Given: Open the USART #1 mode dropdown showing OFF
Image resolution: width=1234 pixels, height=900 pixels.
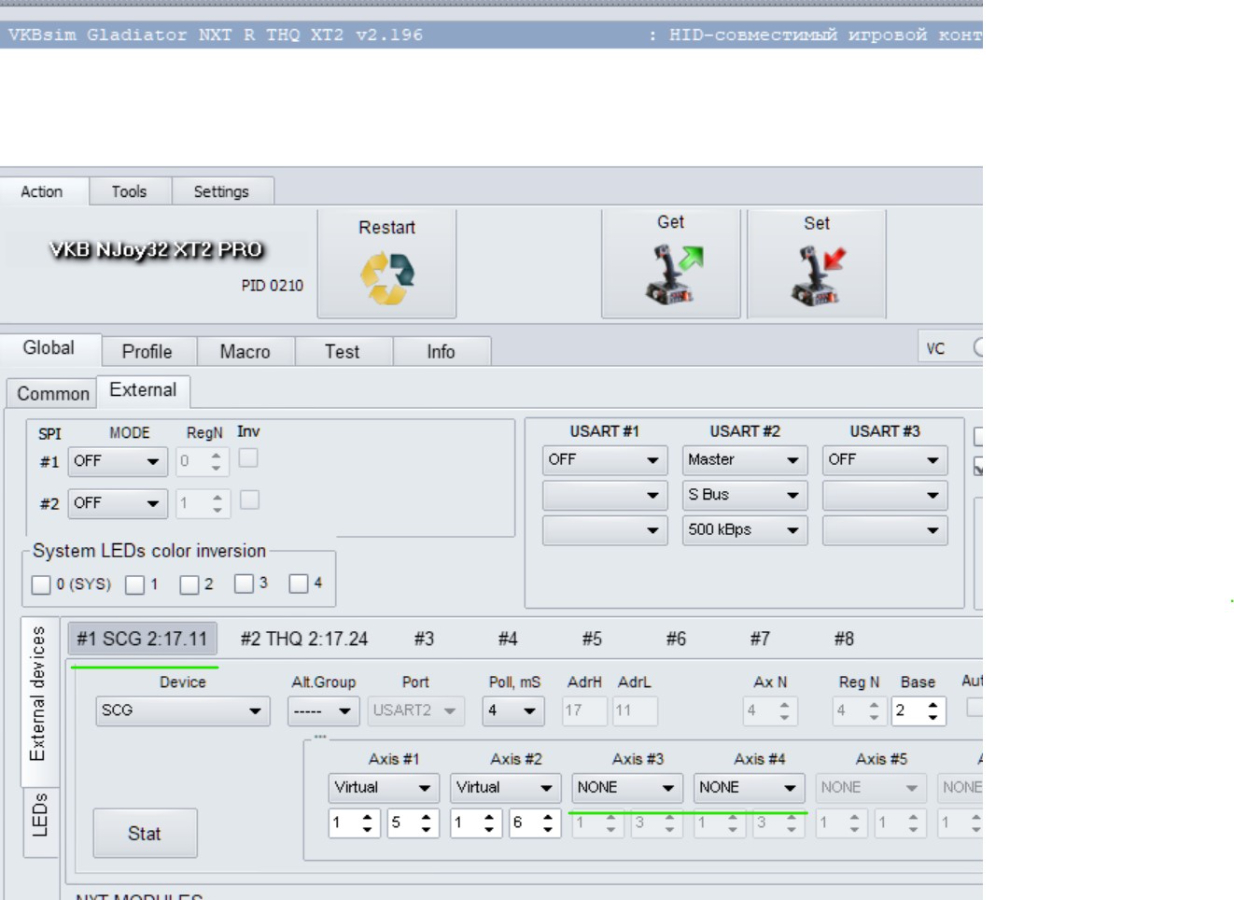Looking at the screenshot, I should (605, 460).
